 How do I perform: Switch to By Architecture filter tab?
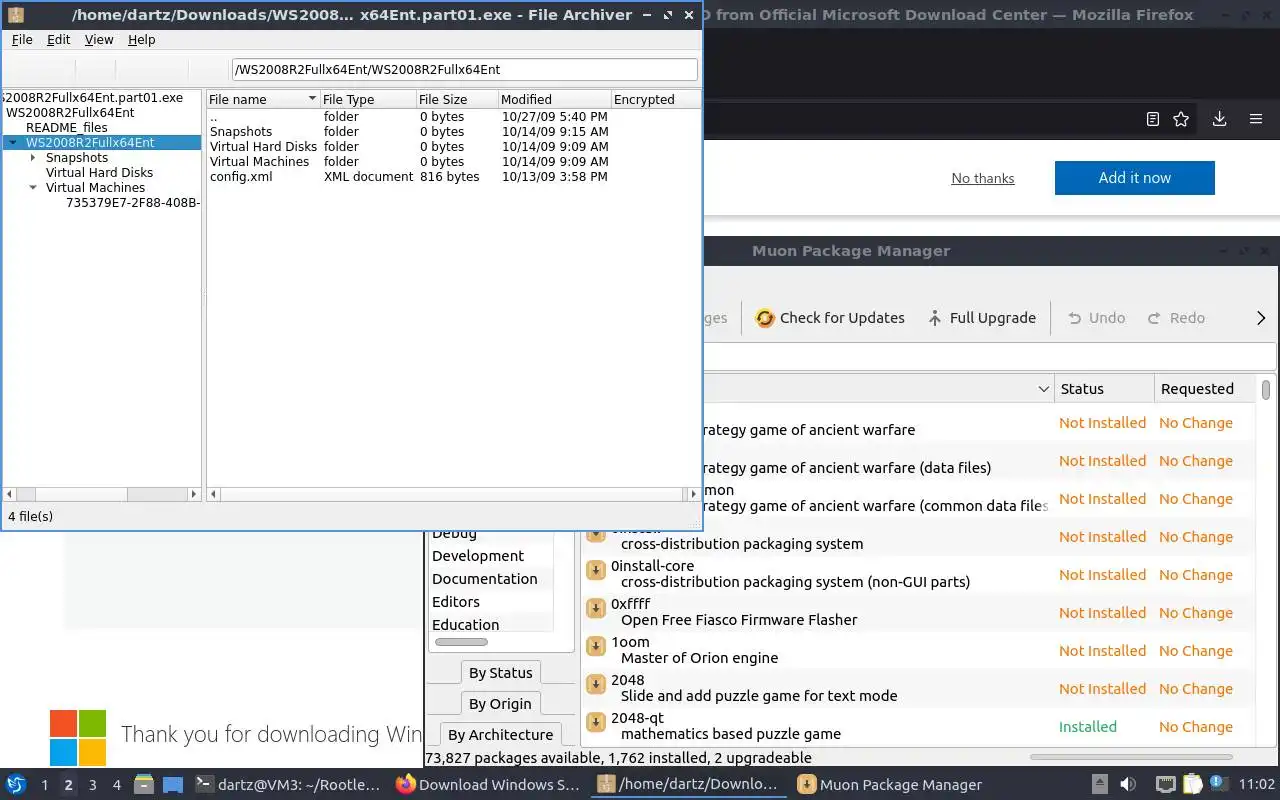point(501,735)
